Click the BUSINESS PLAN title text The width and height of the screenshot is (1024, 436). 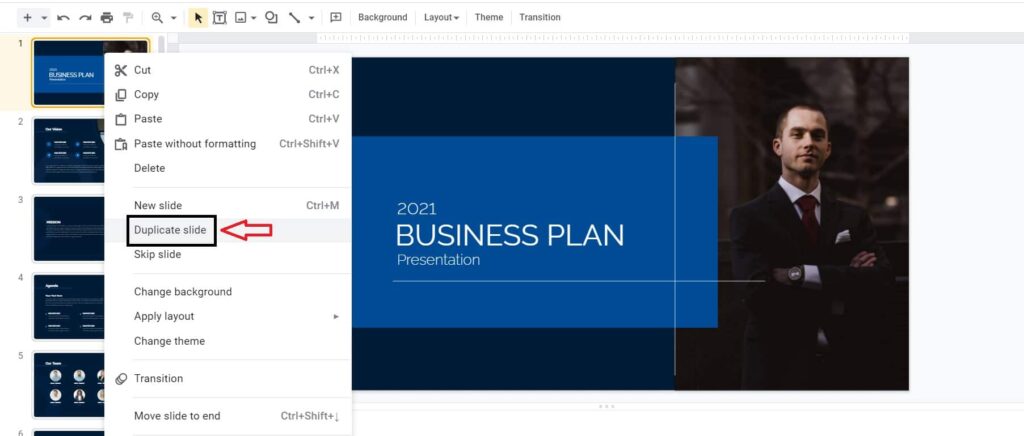pos(509,236)
